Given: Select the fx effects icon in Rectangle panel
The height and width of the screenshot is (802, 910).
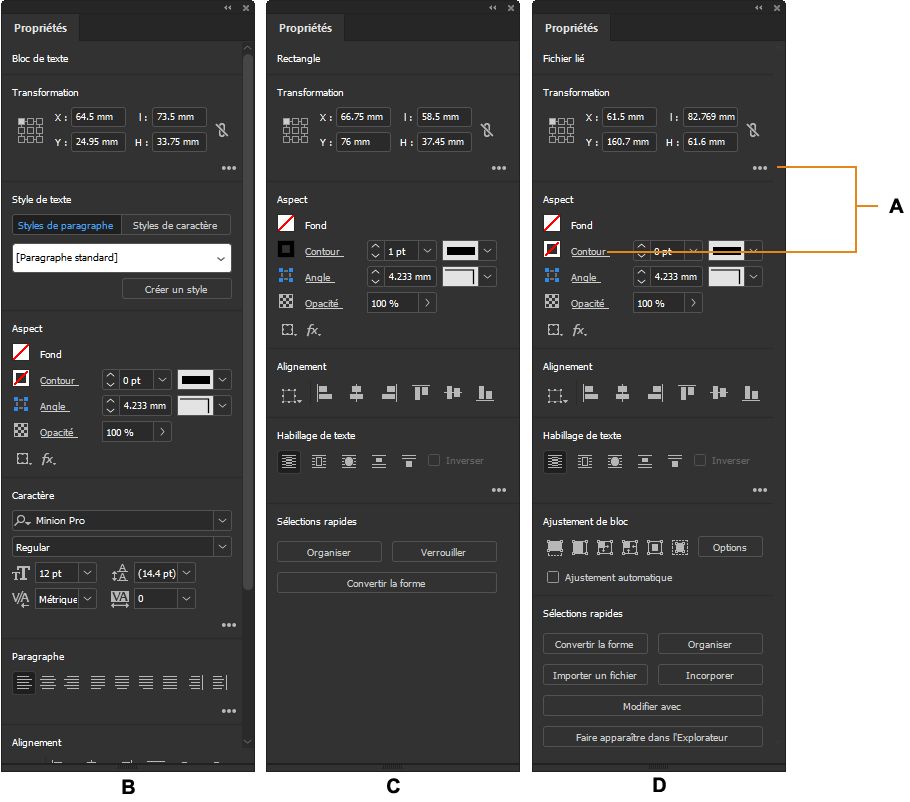Looking at the screenshot, I should point(313,330).
